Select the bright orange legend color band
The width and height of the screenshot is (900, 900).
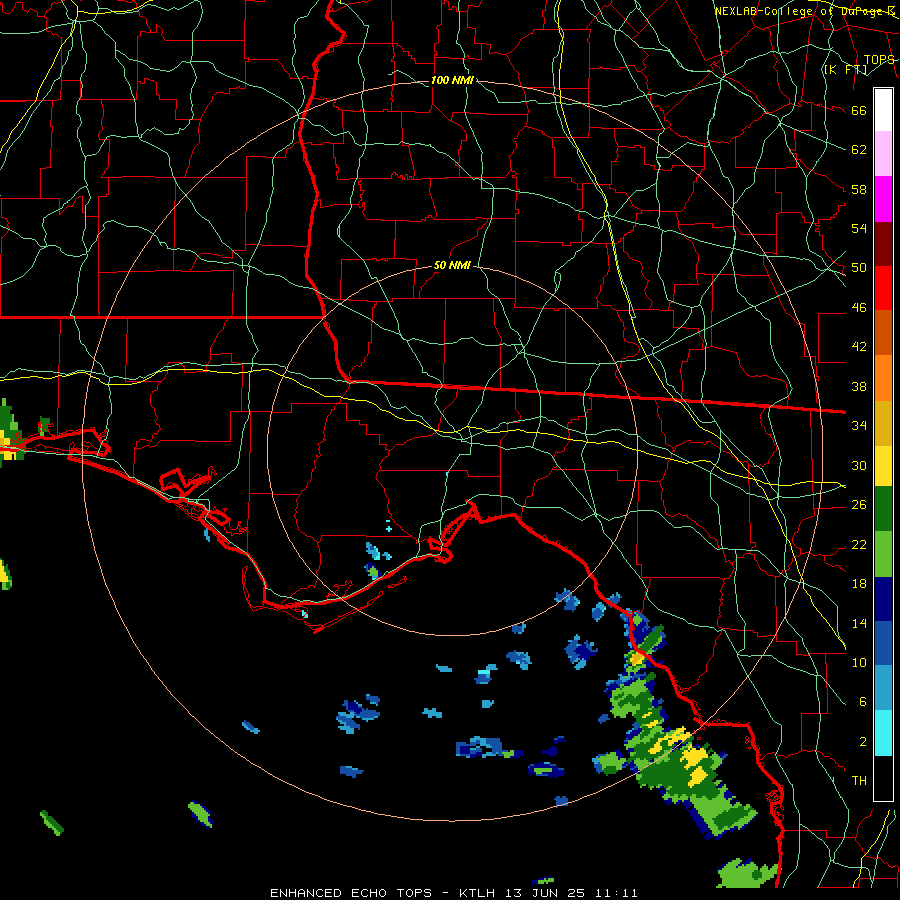click(883, 378)
